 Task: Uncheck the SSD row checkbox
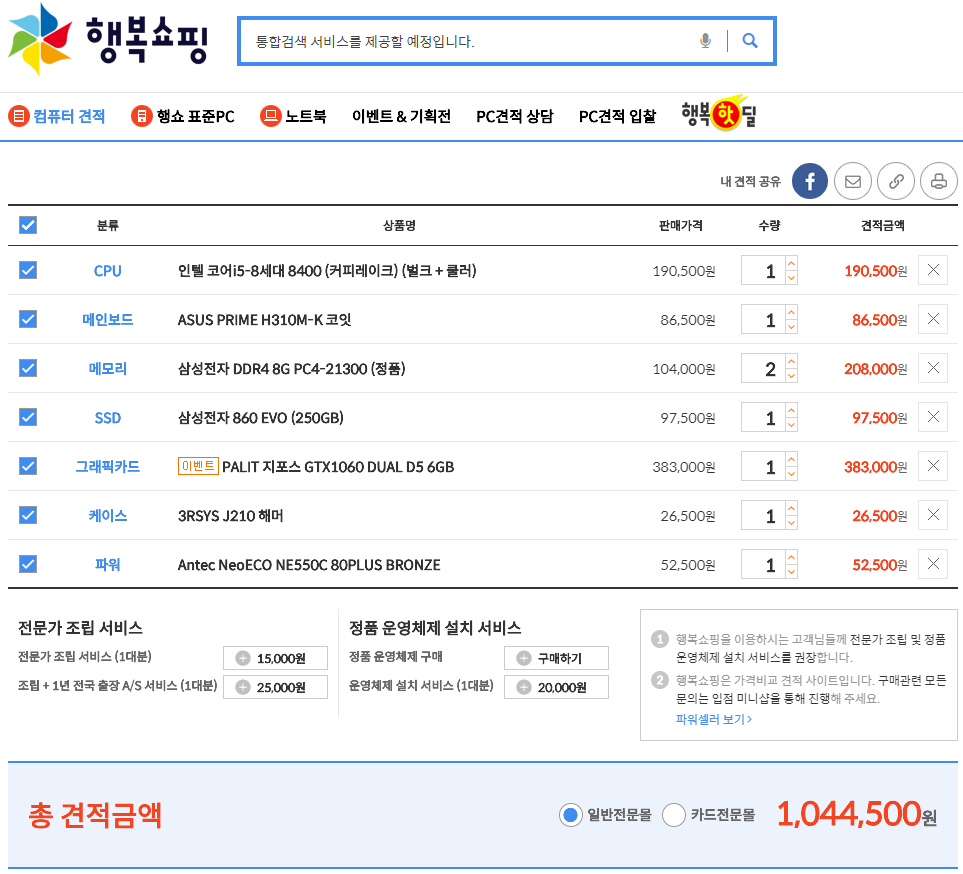coord(28,417)
